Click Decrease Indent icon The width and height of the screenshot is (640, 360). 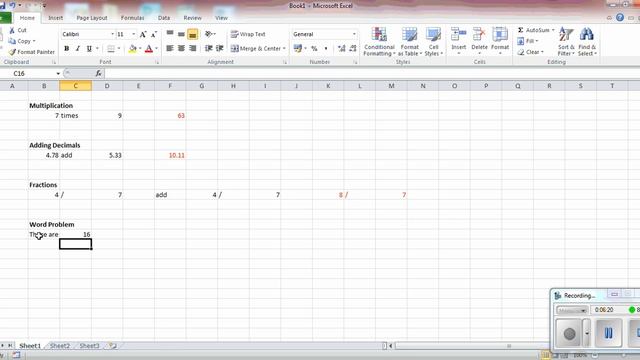pyautogui.click(x=209, y=49)
